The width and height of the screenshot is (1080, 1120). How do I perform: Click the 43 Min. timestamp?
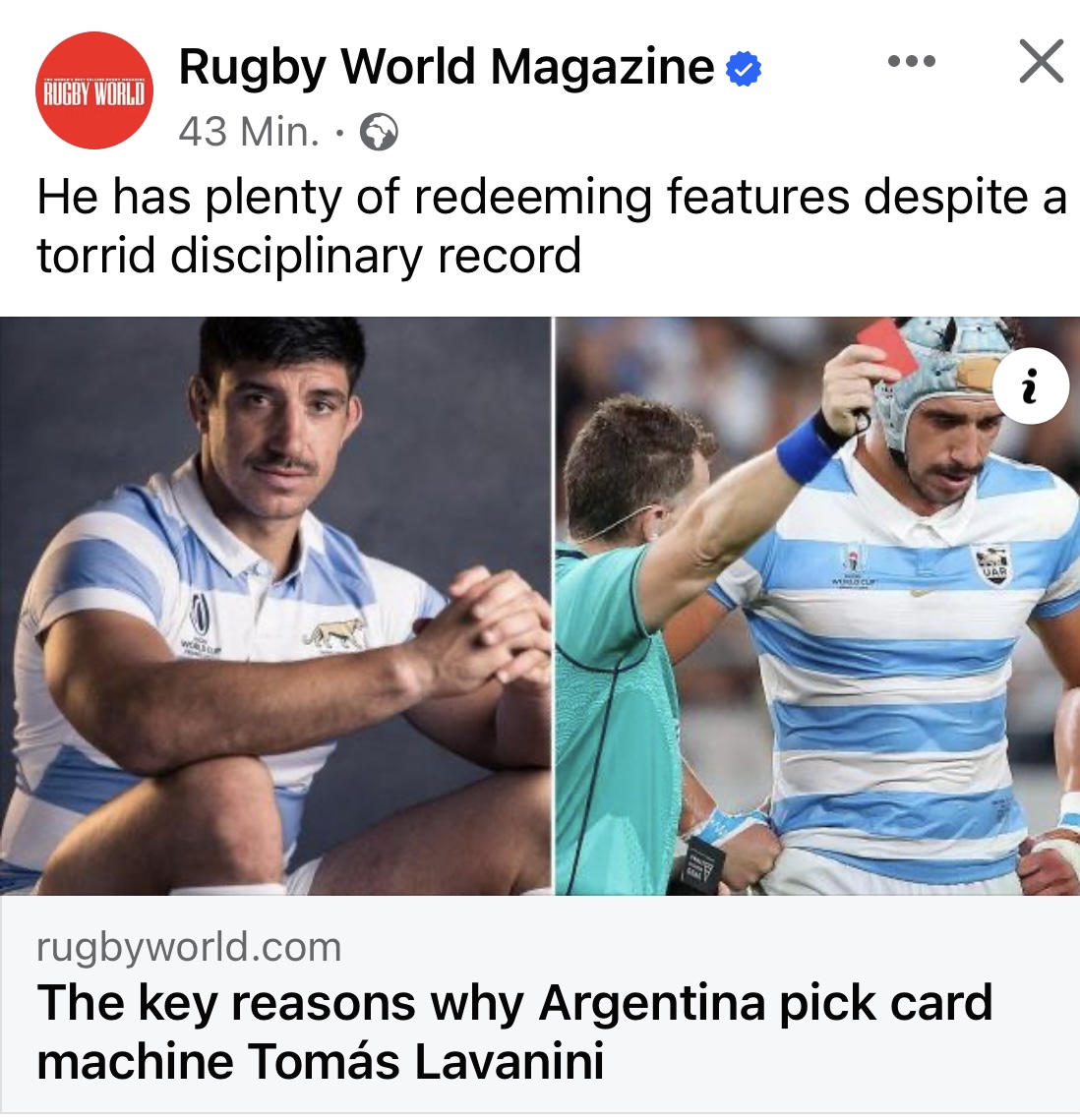point(249,132)
